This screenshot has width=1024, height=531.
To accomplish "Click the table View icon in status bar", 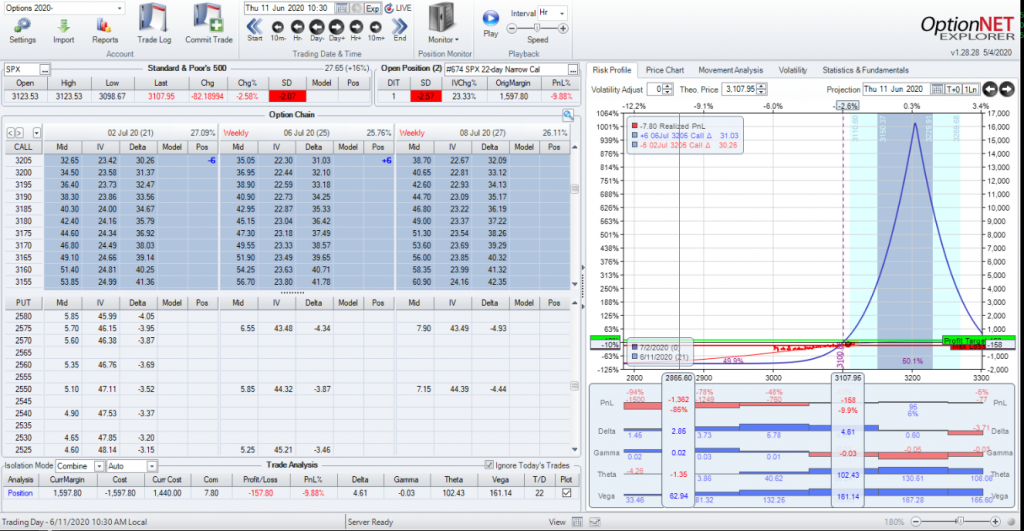I will [577, 522].
